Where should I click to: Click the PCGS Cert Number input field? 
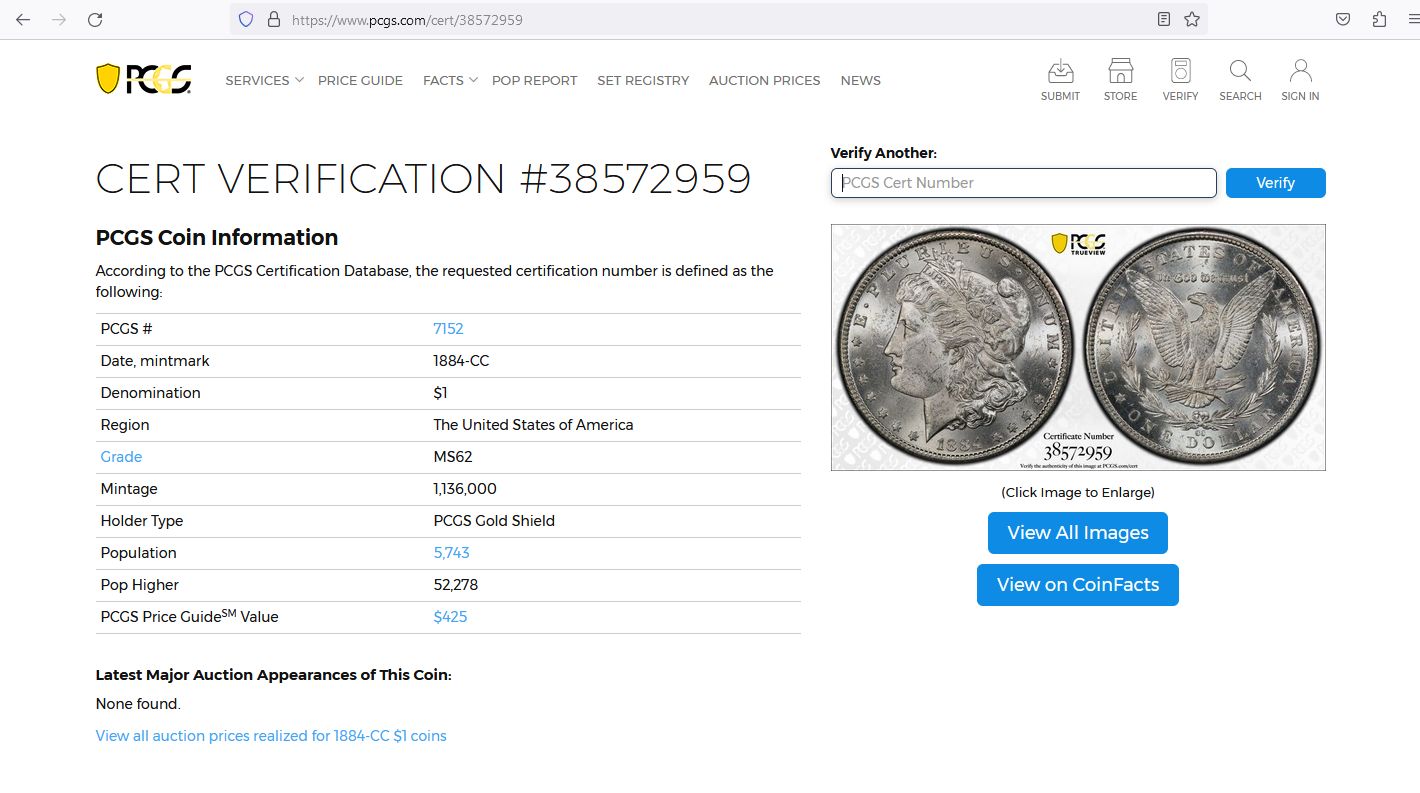1024,183
